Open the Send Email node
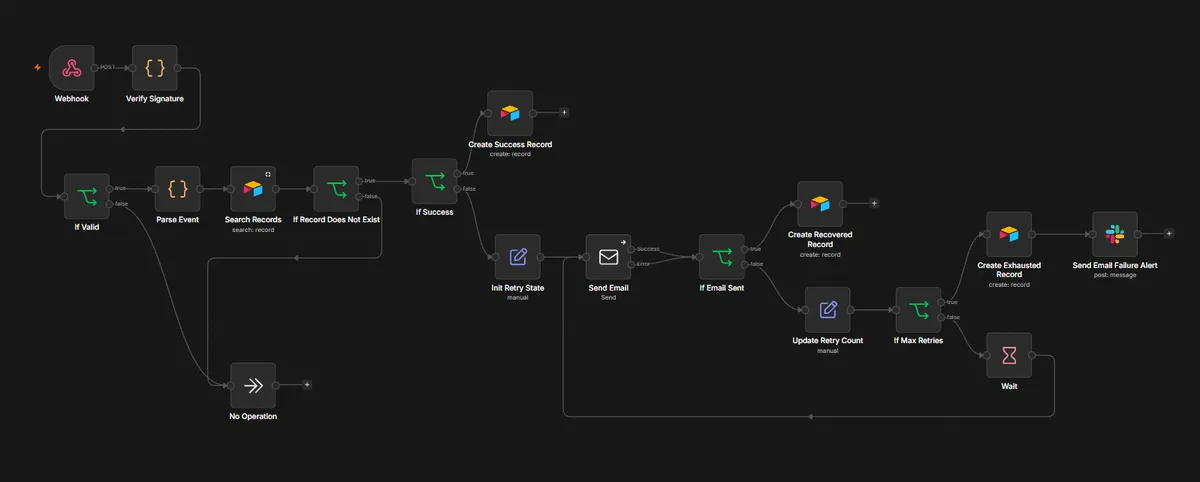The image size is (1200, 482). [608, 257]
